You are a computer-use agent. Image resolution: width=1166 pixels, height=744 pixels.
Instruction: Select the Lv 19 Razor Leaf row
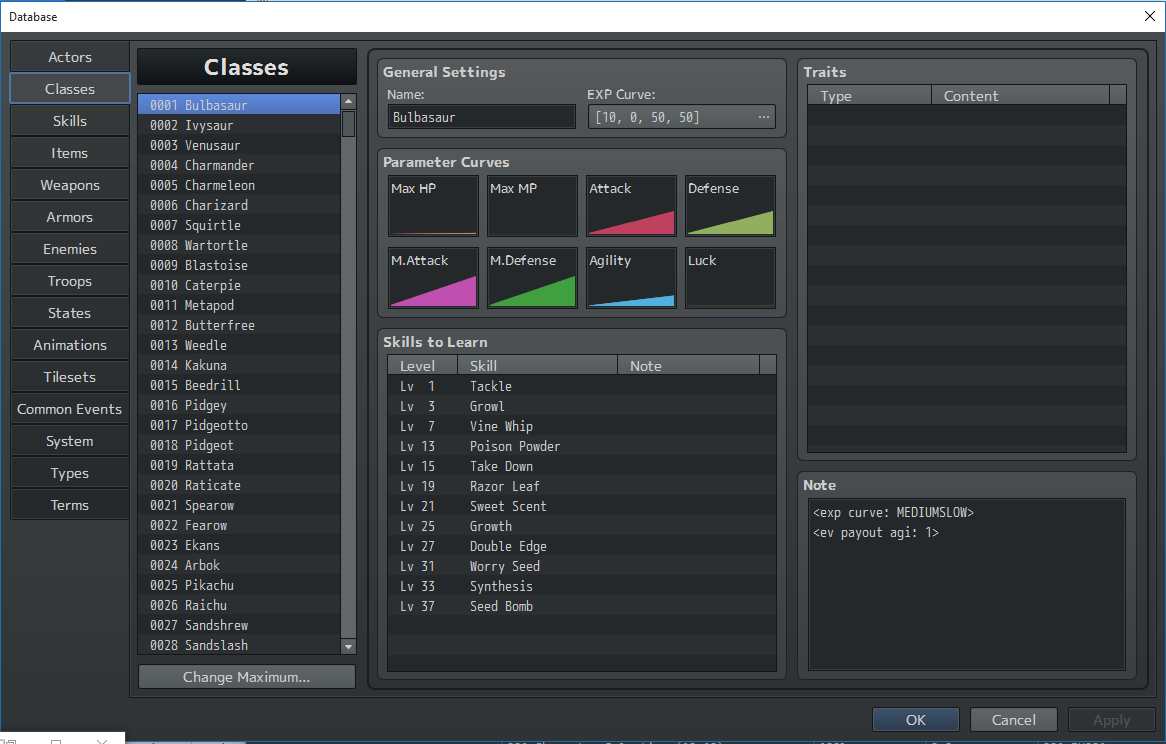pyautogui.click(x=582, y=486)
